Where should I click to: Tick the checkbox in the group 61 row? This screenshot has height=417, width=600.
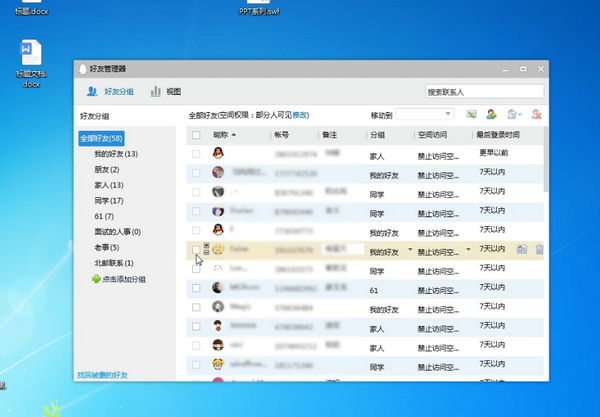196,288
